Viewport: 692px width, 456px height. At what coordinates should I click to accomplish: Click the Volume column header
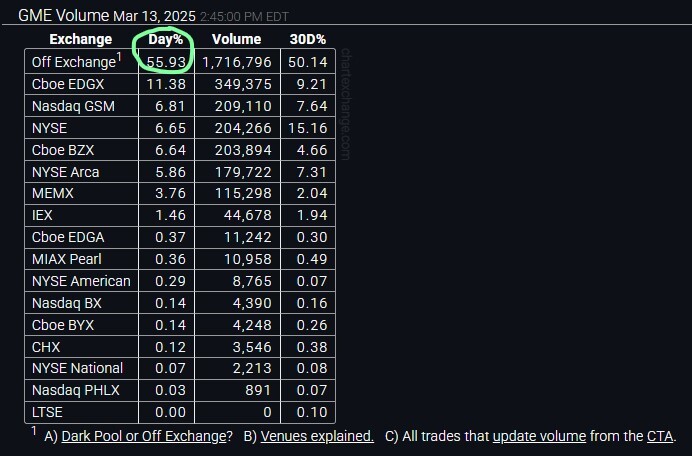pos(236,40)
